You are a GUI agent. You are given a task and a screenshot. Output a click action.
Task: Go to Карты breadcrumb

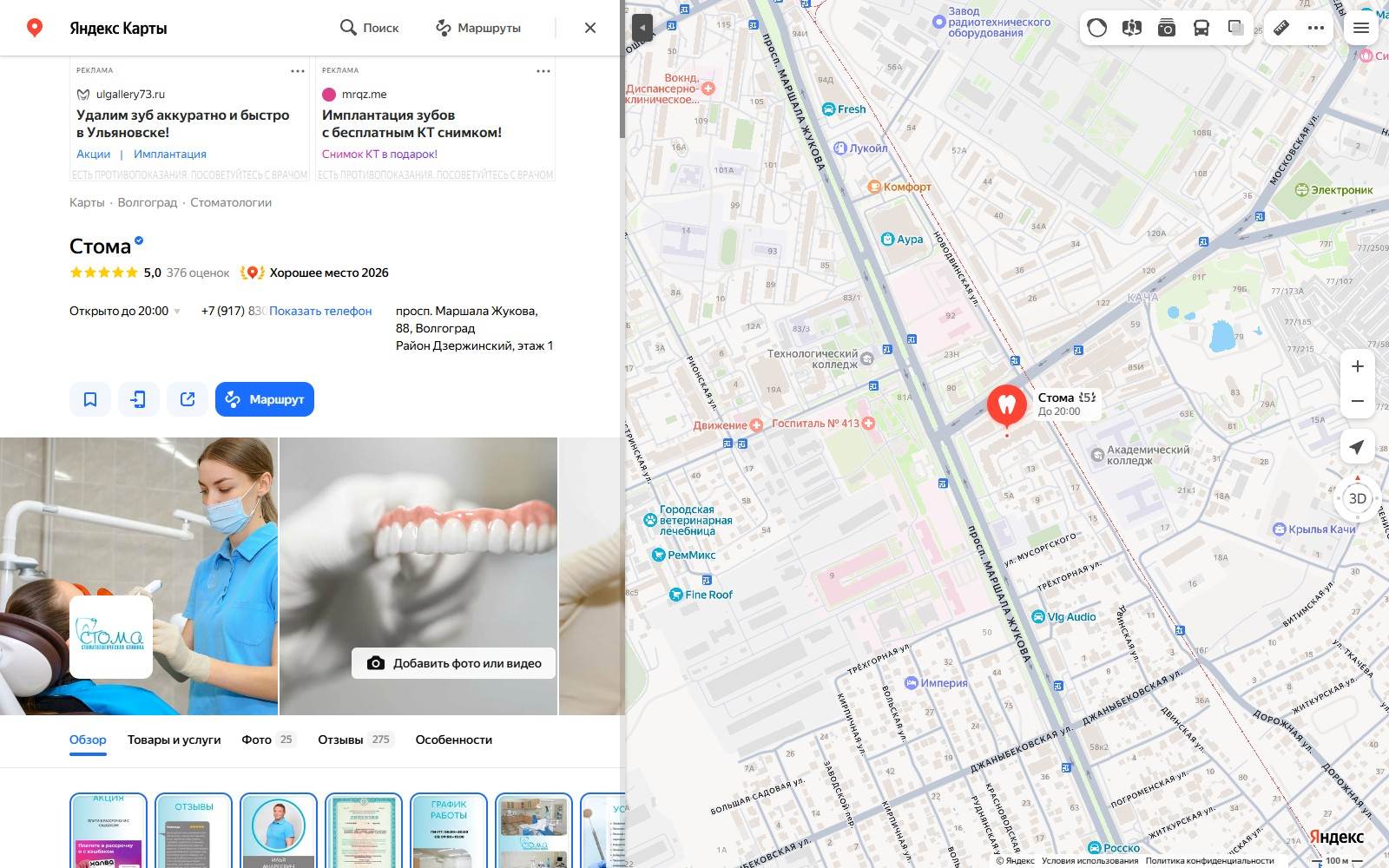pos(87,202)
